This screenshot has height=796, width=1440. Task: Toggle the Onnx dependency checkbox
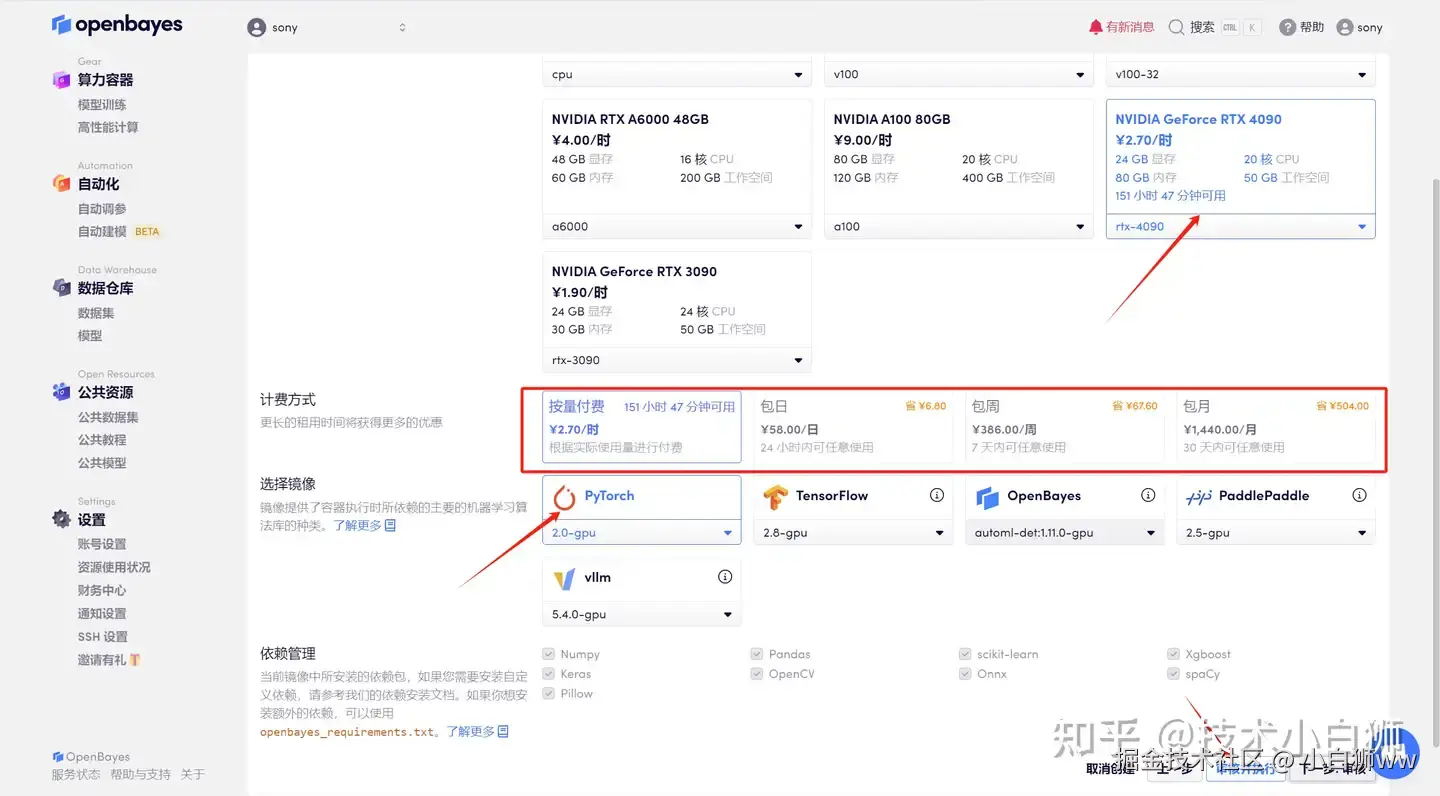965,674
